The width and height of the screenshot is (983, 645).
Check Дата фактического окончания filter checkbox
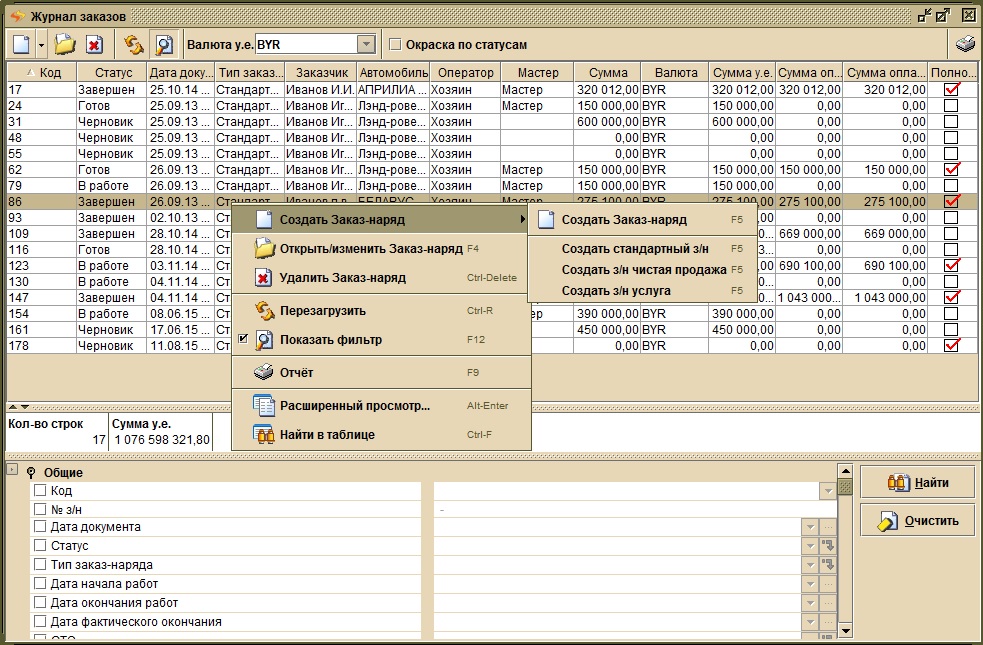pyautogui.click(x=40, y=622)
